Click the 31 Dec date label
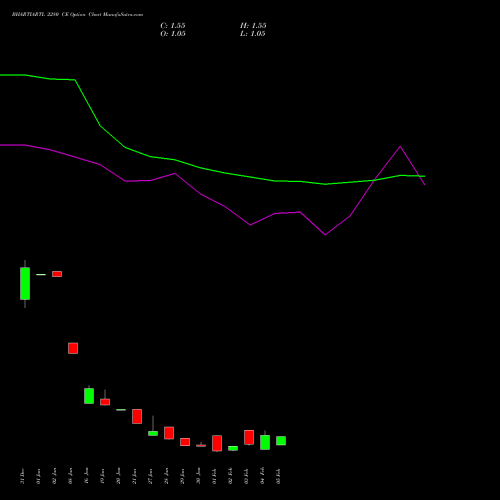The height and width of the screenshot is (500, 500). click(22, 476)
